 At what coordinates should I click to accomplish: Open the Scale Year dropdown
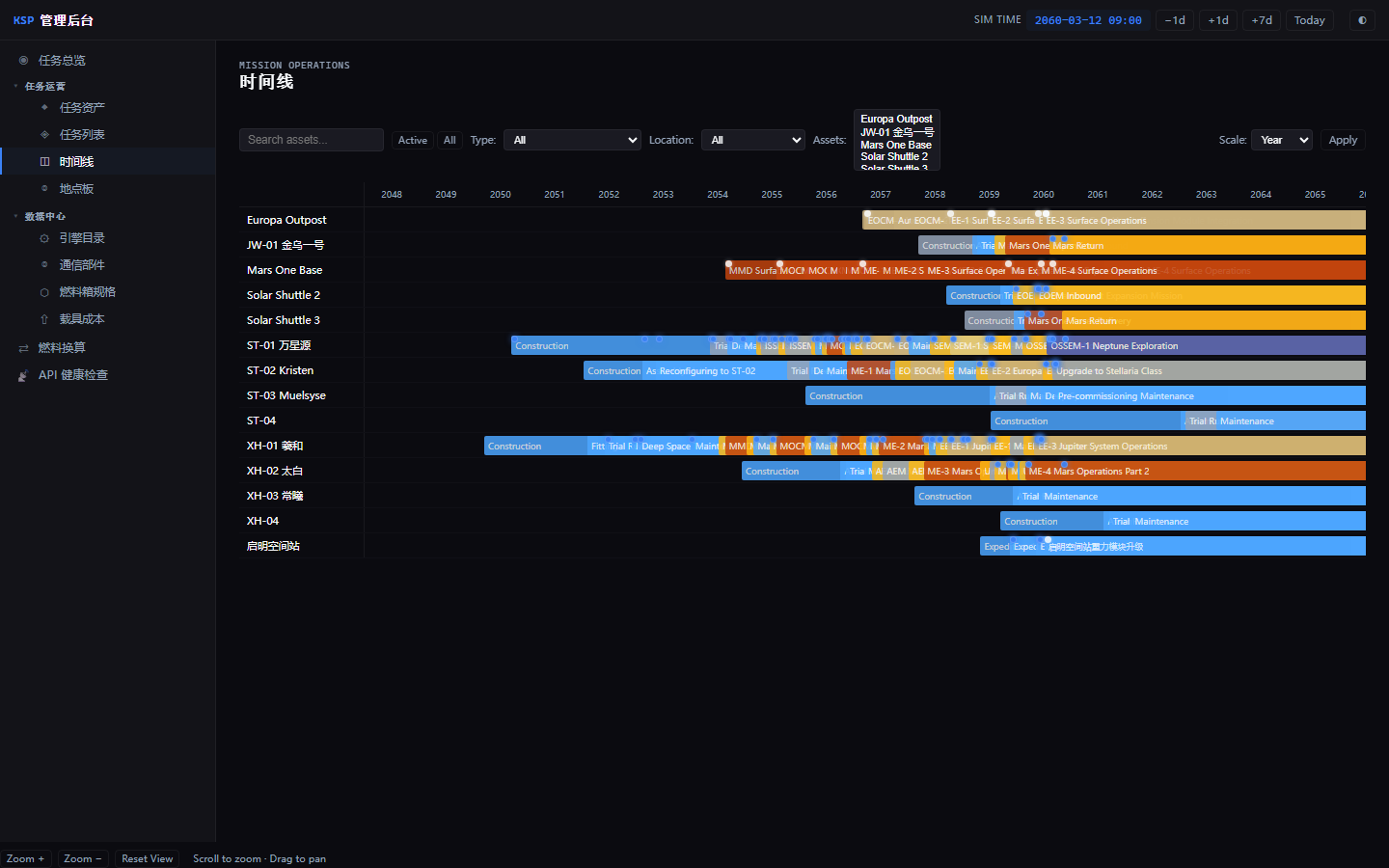[1282, 140]
